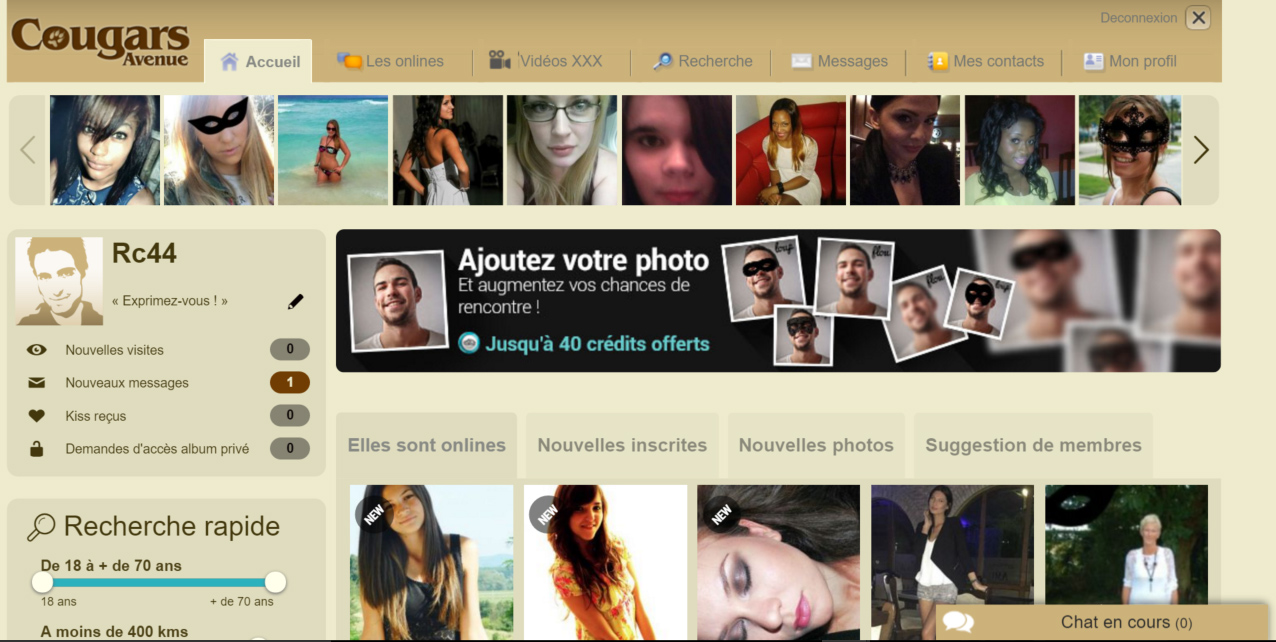1276x642 pixels.
Task: Open carousel close-up photo of dark-haired face
Action: (677, 150)
